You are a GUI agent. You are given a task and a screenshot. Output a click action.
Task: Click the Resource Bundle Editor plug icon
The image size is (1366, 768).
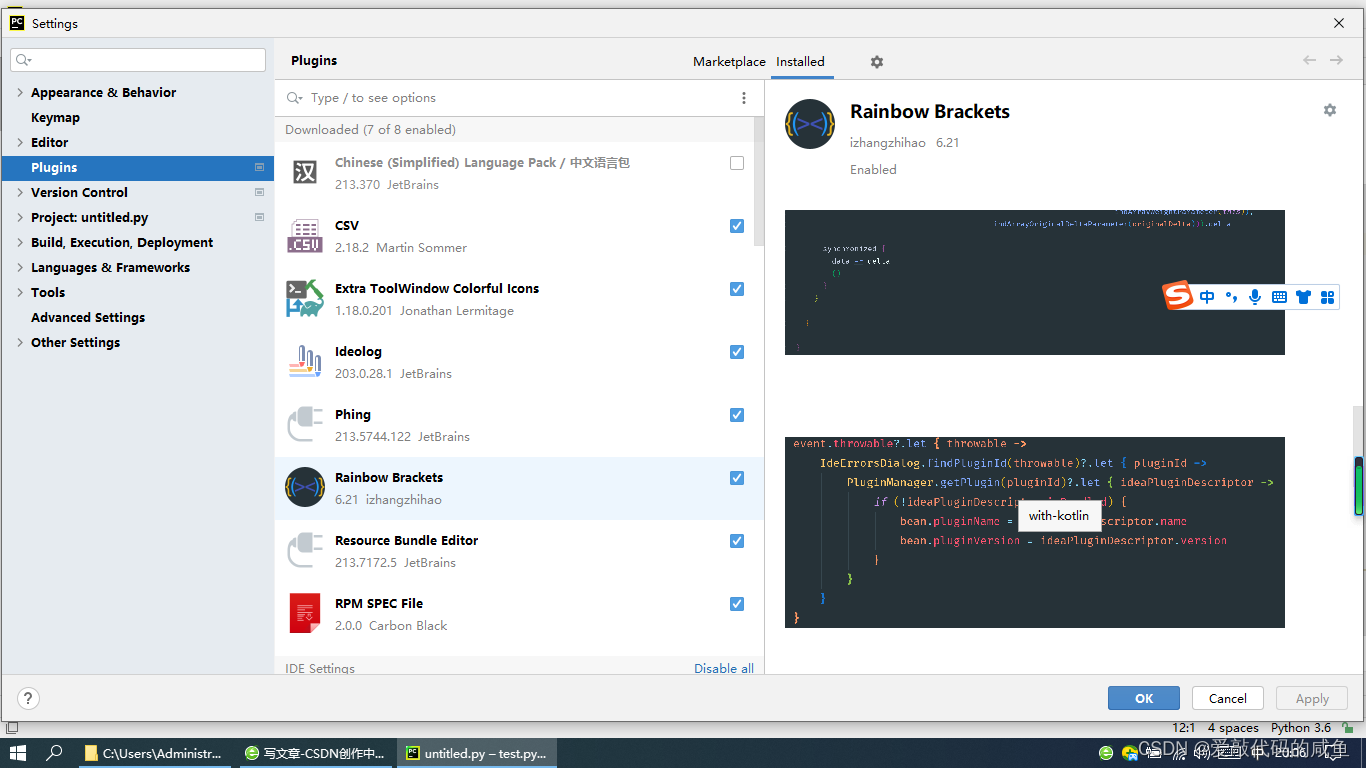[x=305, y=551]
